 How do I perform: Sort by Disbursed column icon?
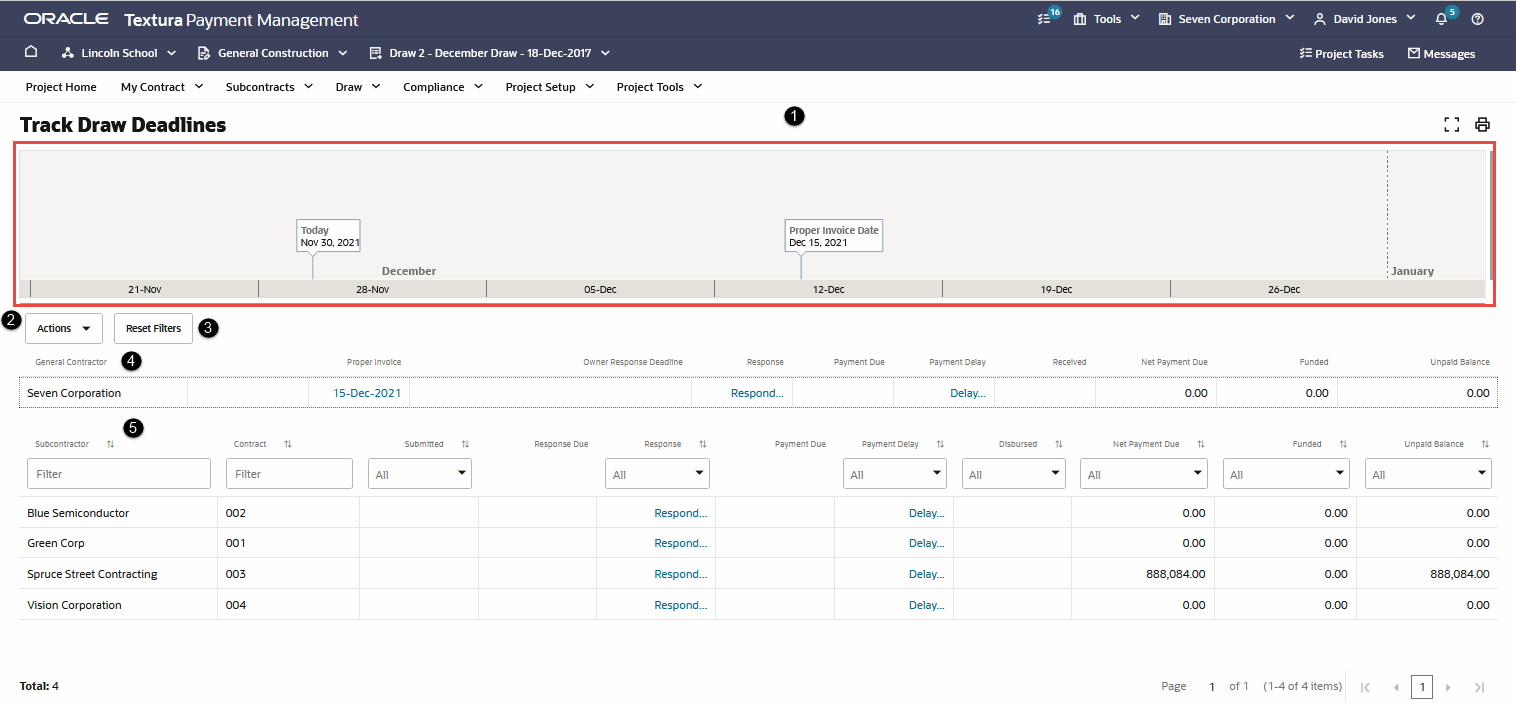[x=1058, y=444]
